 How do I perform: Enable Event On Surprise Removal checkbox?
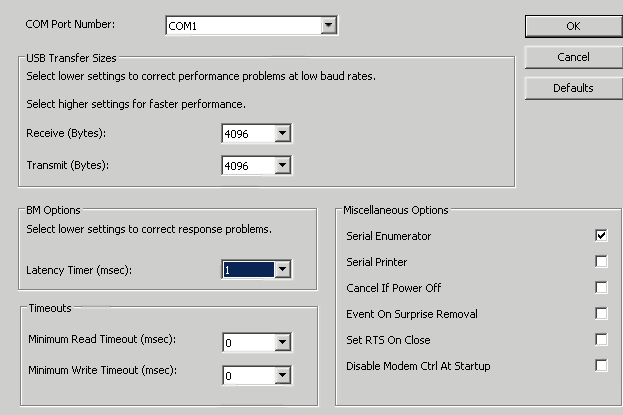click(601, 314)
